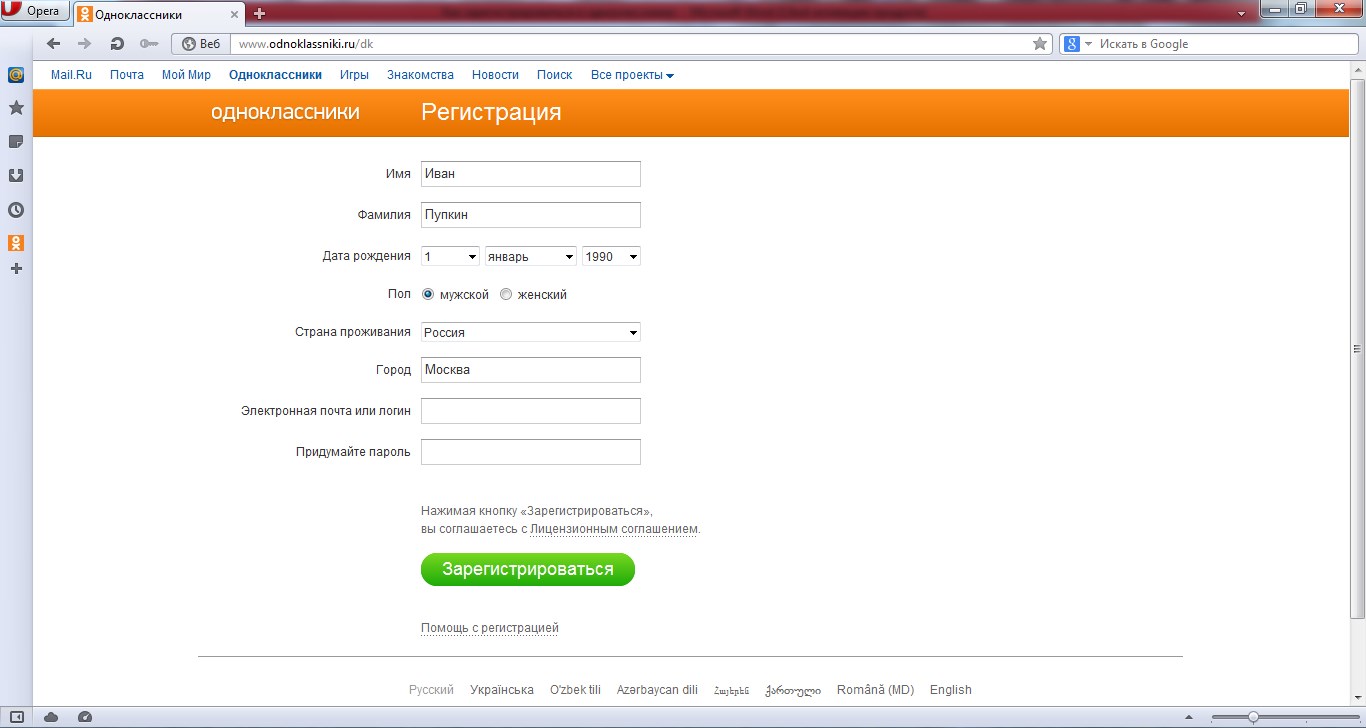Open the Opera main menu button
1366x728 pixels.
[35, 12]
